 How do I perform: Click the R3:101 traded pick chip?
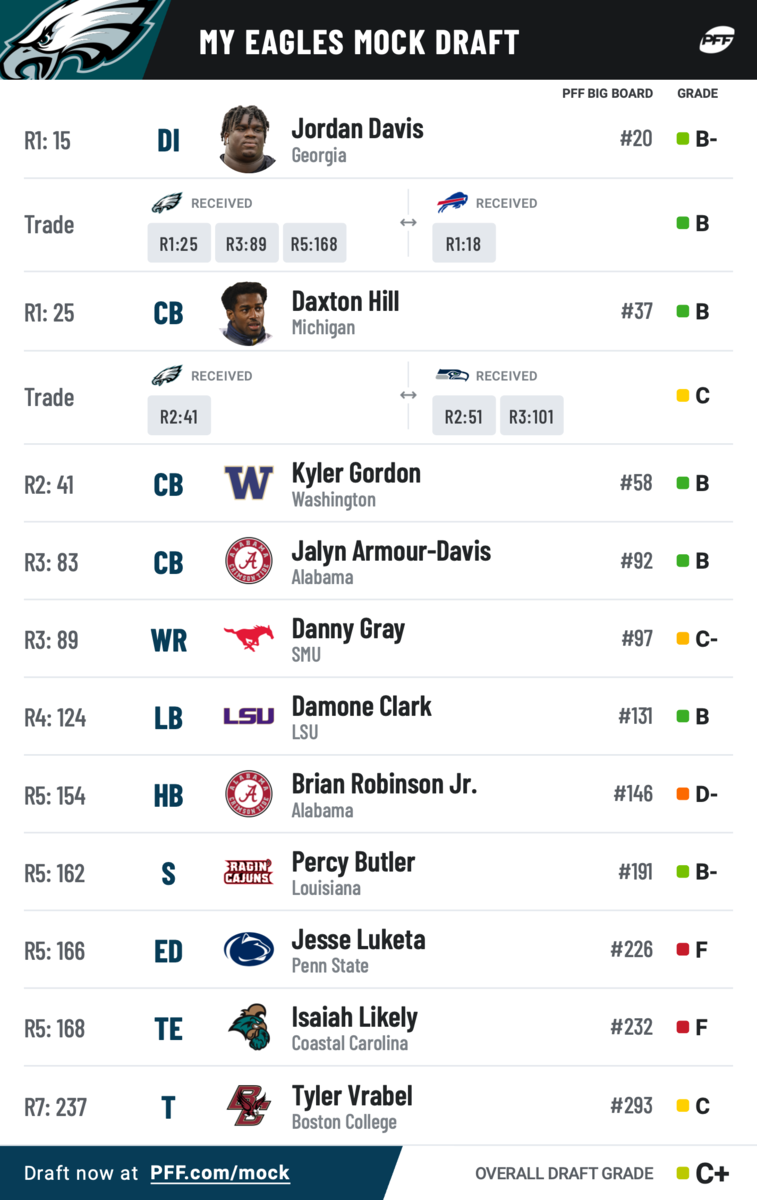coord(531,416)
